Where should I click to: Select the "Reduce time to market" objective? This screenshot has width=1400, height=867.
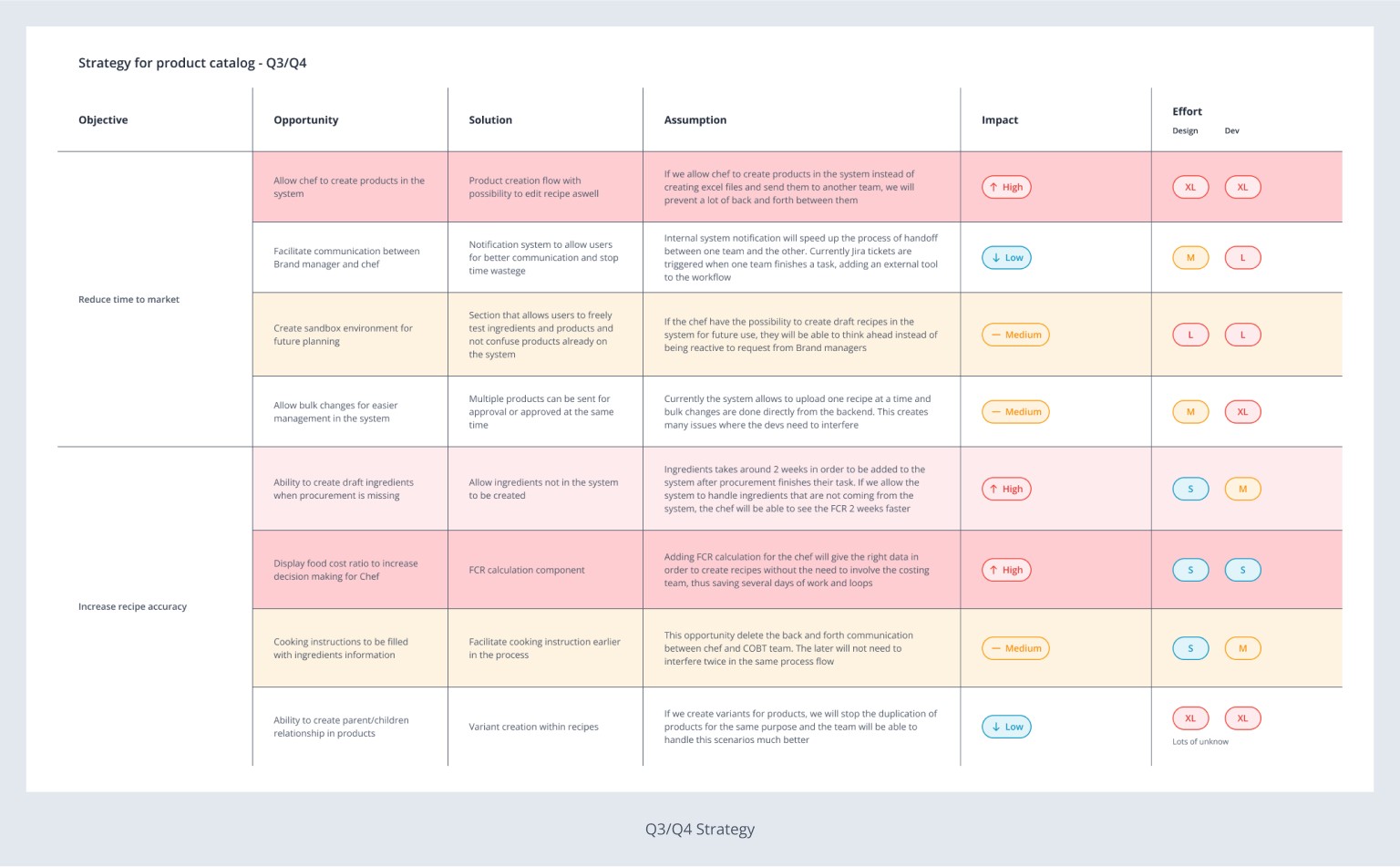tap(129, 299)
